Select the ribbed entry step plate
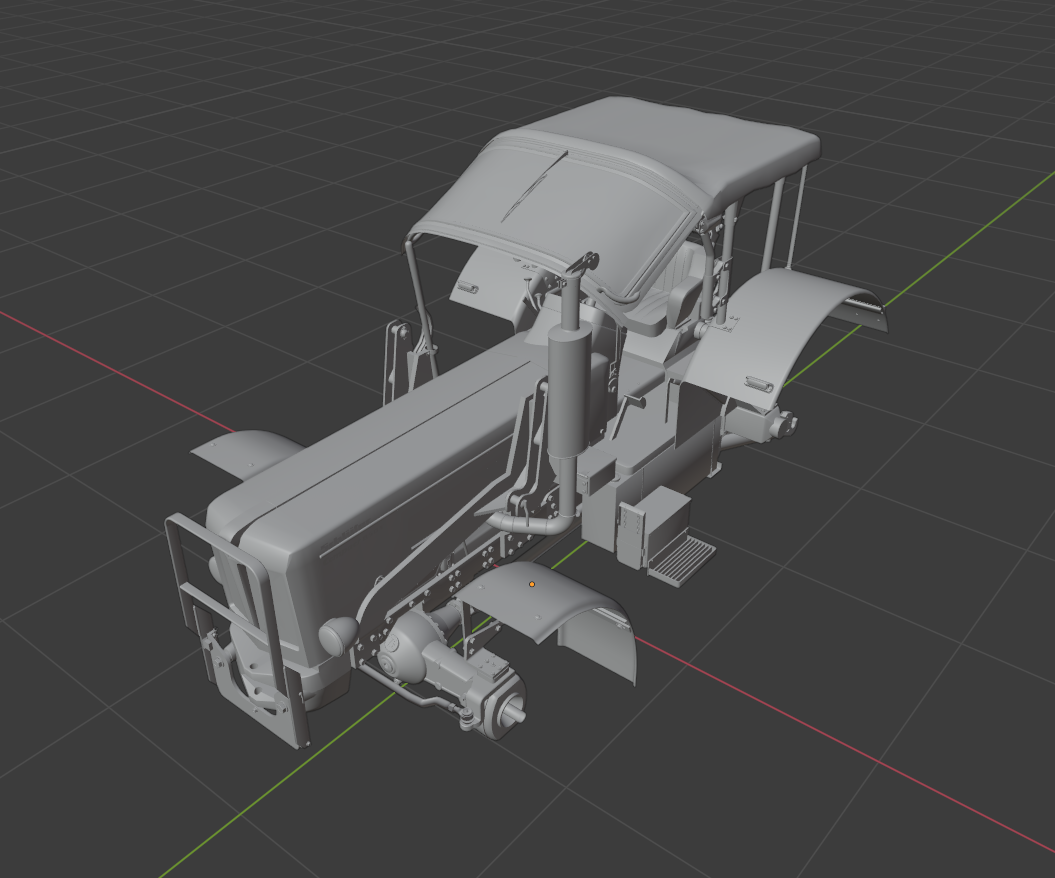The height and width of the screenshot is (878, 1055). (x=682, y=556)
